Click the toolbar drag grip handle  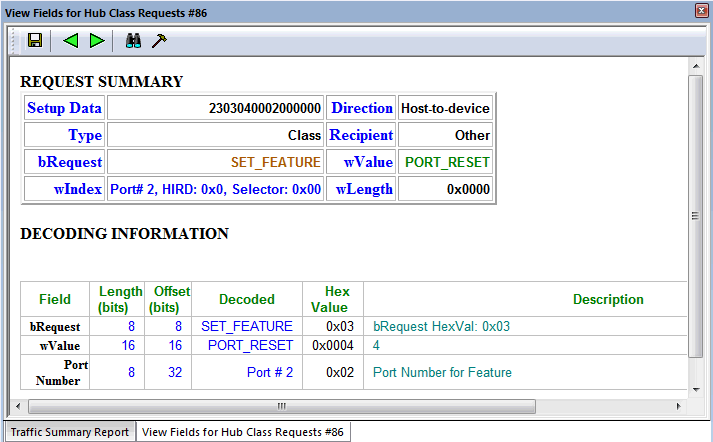click(x=15, y=41)
